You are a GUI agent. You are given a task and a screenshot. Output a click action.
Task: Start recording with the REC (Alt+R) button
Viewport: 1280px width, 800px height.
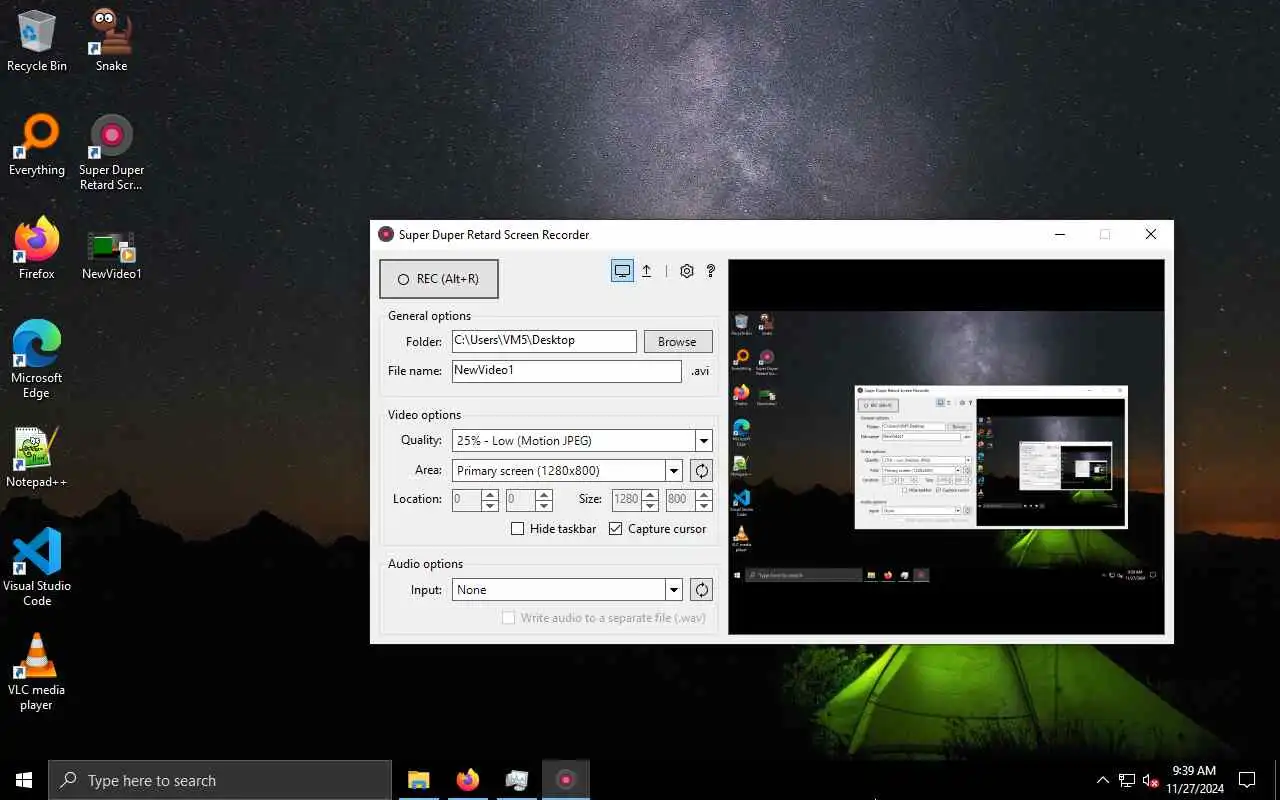point(439,279)
